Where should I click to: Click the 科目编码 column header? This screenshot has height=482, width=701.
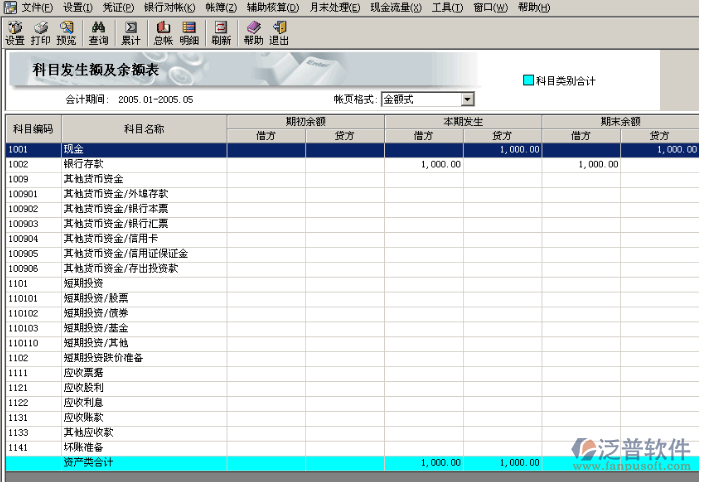tap(33, 129)
